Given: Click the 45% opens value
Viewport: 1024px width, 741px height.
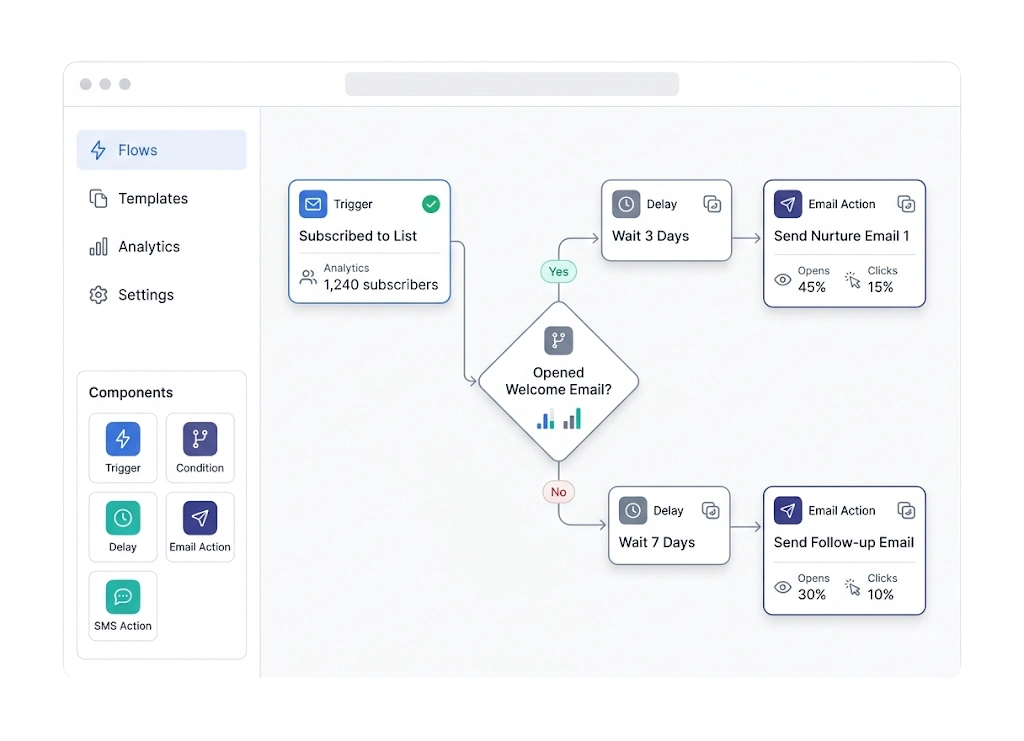Looking at the screenshot, I should tap(812, 287).
